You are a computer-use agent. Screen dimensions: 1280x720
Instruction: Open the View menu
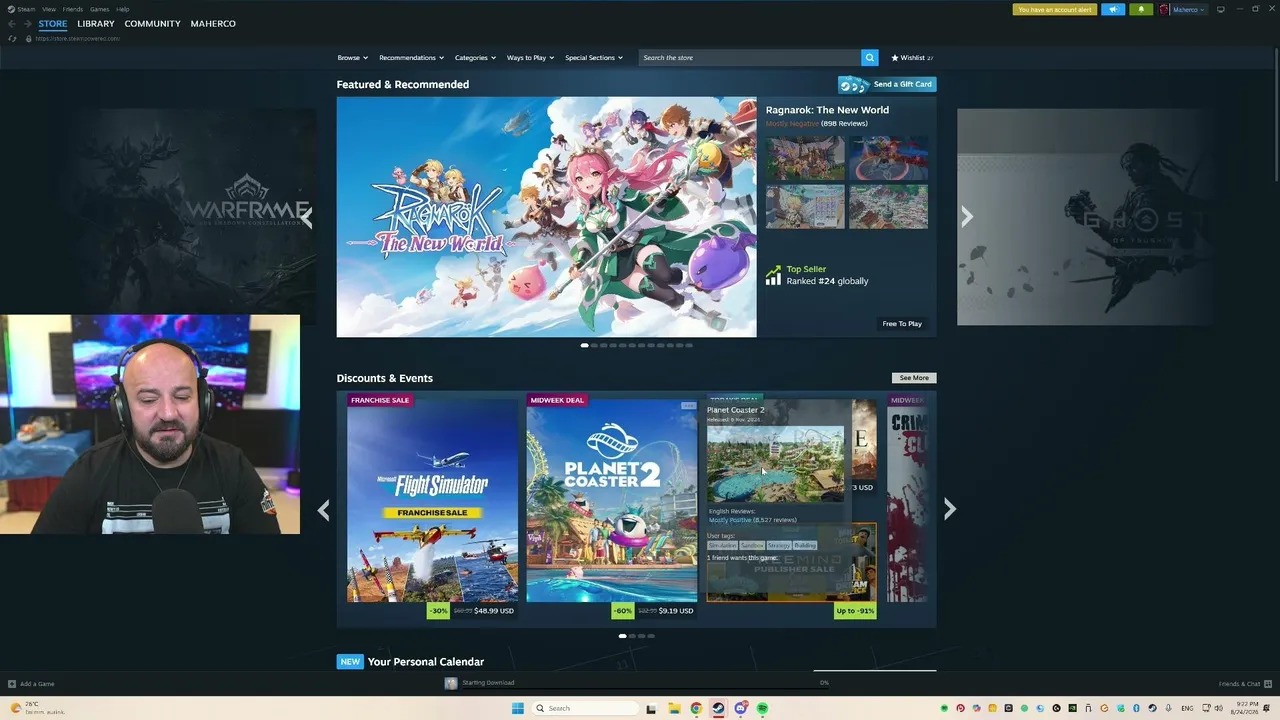[x=49, y=9]
